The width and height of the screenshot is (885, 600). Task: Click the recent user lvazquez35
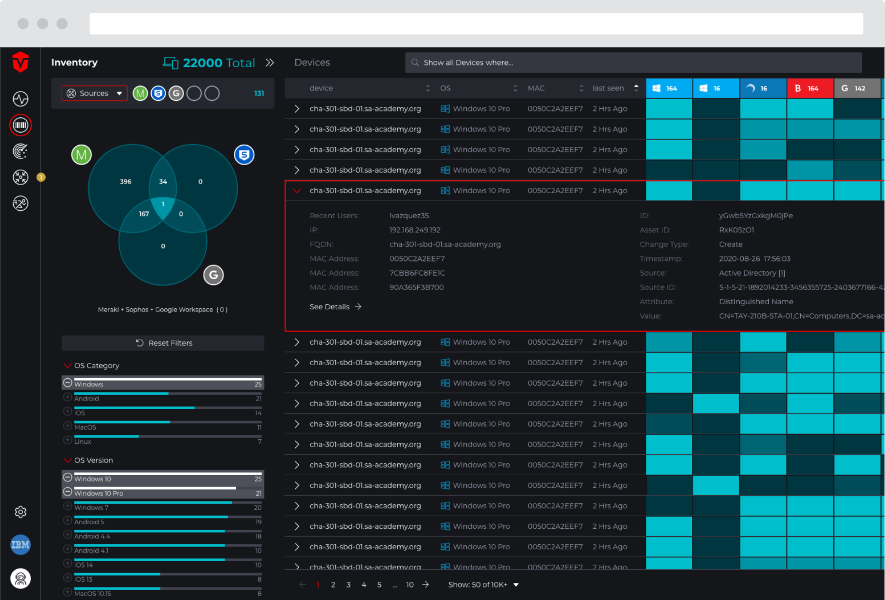[x=409, y=216]
